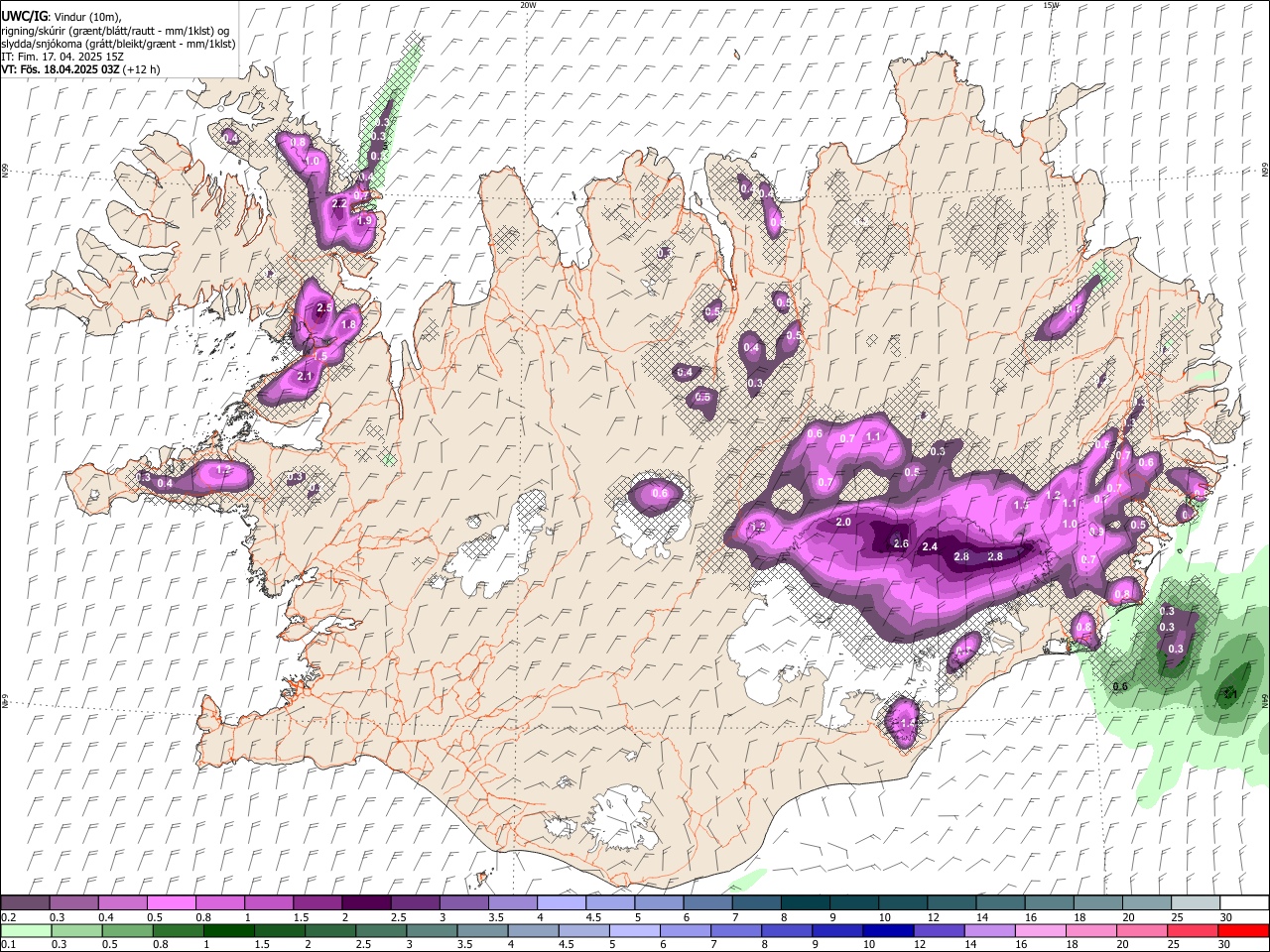The image size is (1270, 952).
Task: Click the 20W longitude label
Action: click(x=528, y=5)
